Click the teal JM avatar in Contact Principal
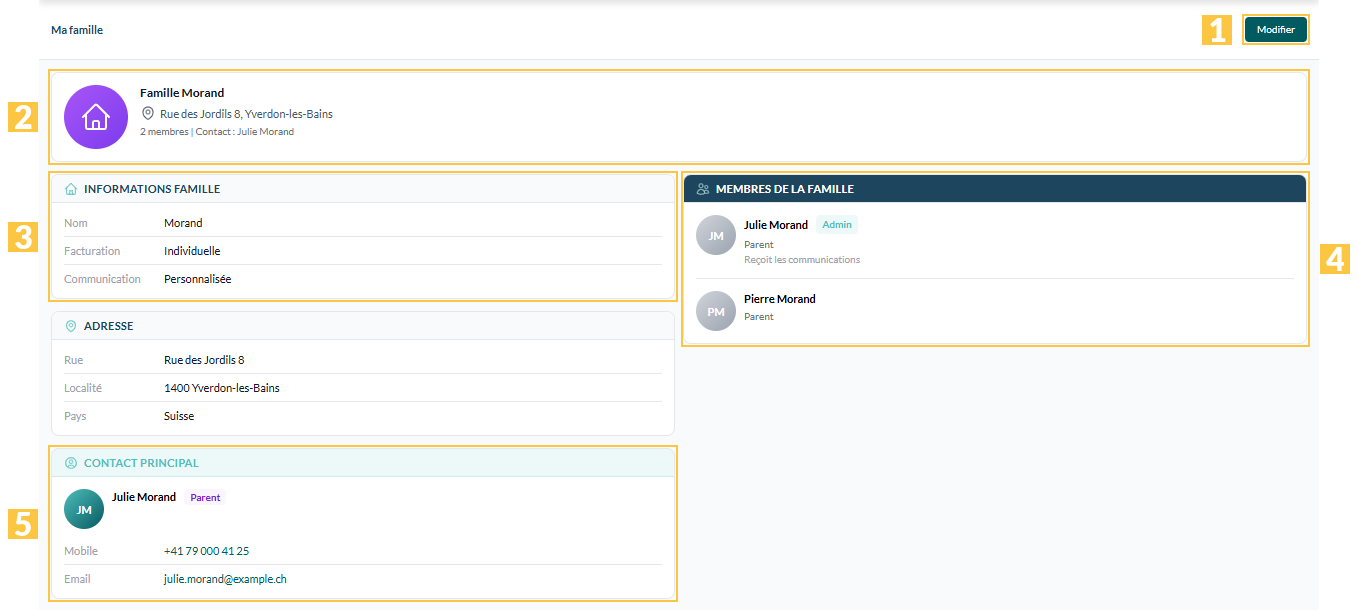The height and width of the screenshot is (610, 1358). pos(84,509)
